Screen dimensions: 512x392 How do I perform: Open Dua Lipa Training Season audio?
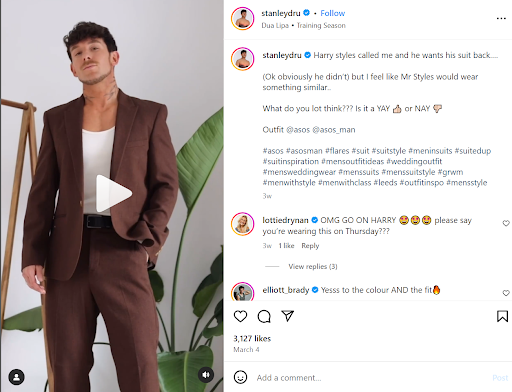tap(303, 25)
